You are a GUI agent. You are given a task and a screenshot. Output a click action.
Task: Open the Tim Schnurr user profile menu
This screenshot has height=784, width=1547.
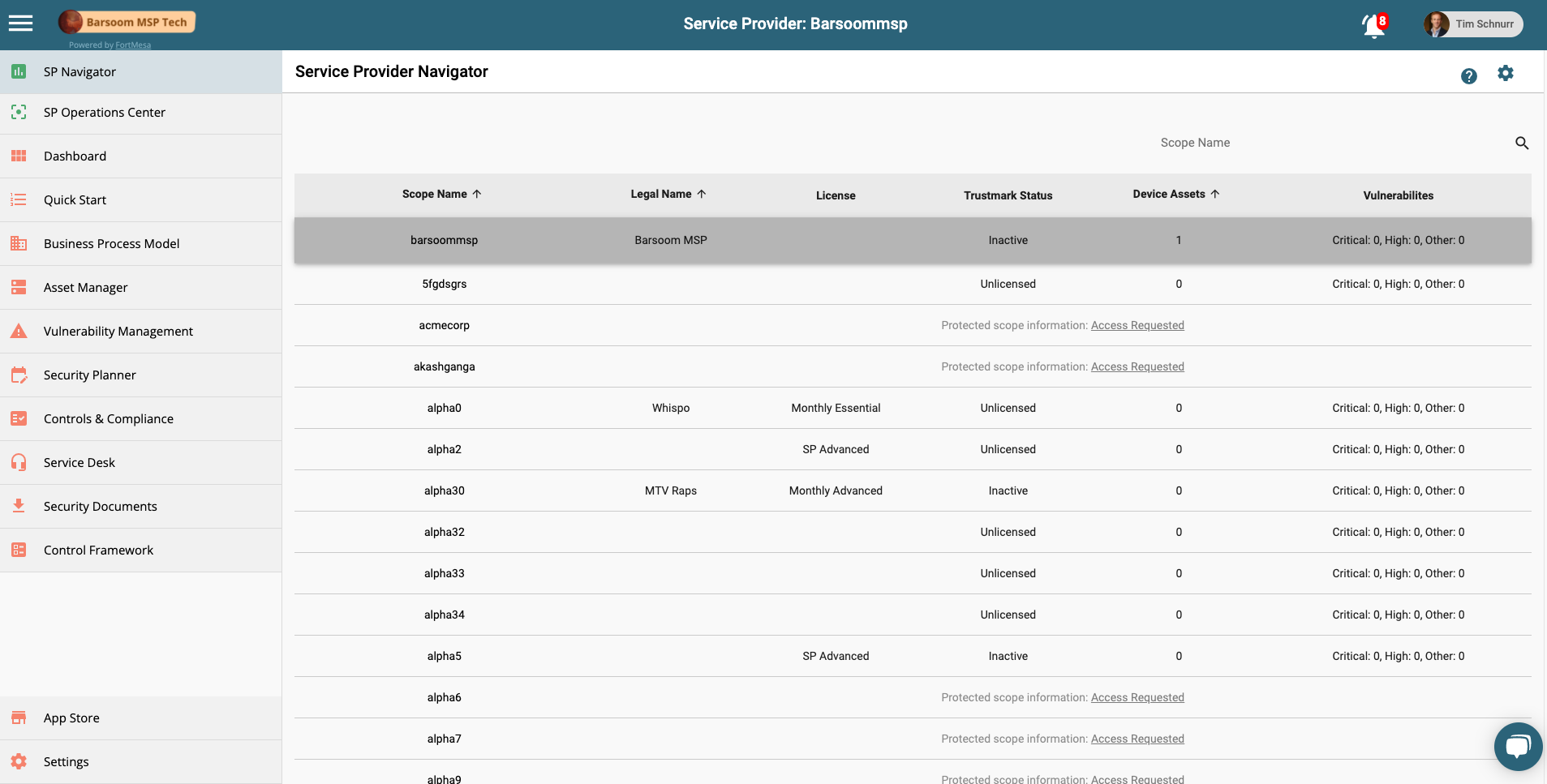click(x=1473, y=24)
